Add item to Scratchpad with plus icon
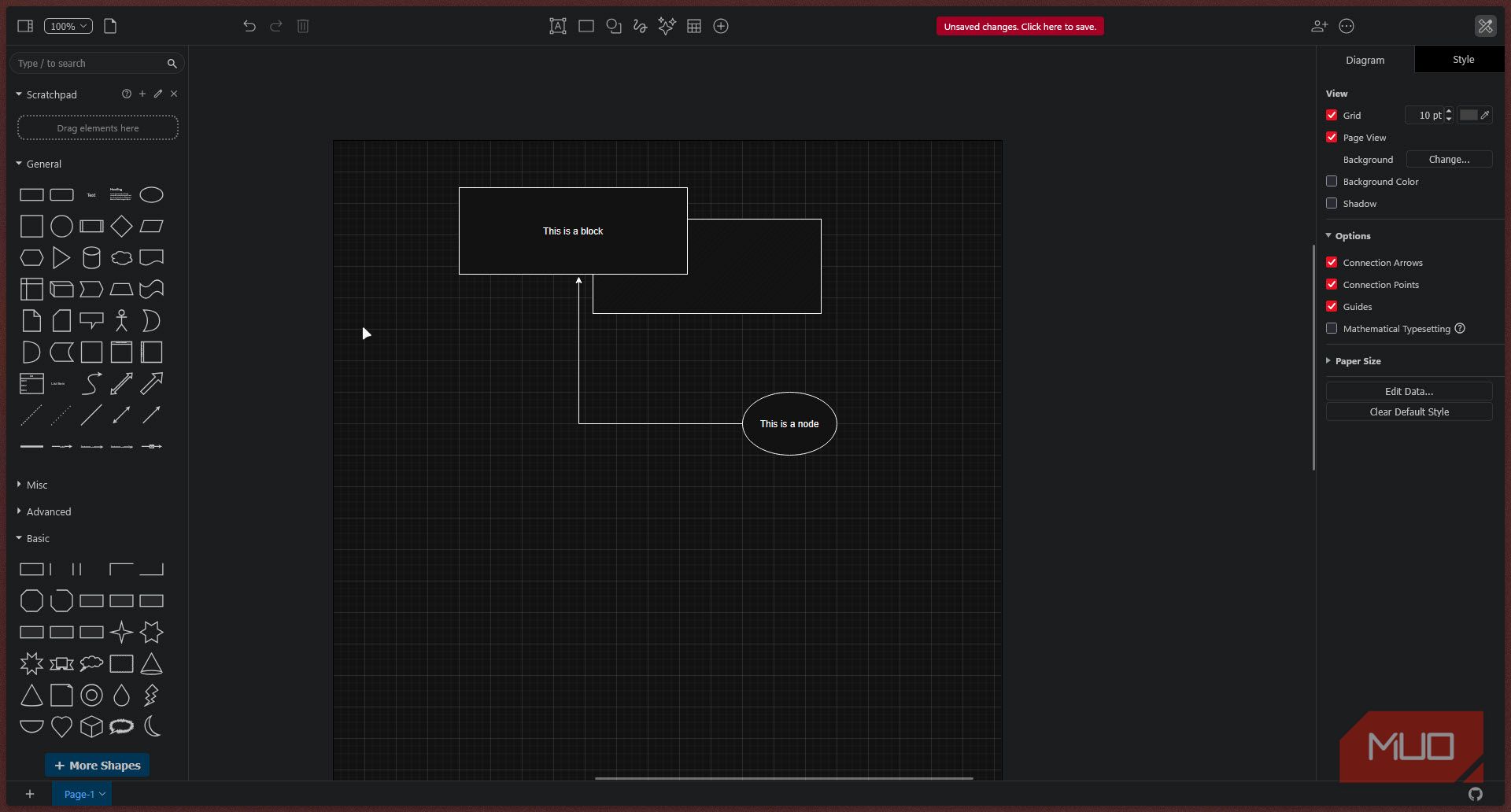 (x=142, y=94)
